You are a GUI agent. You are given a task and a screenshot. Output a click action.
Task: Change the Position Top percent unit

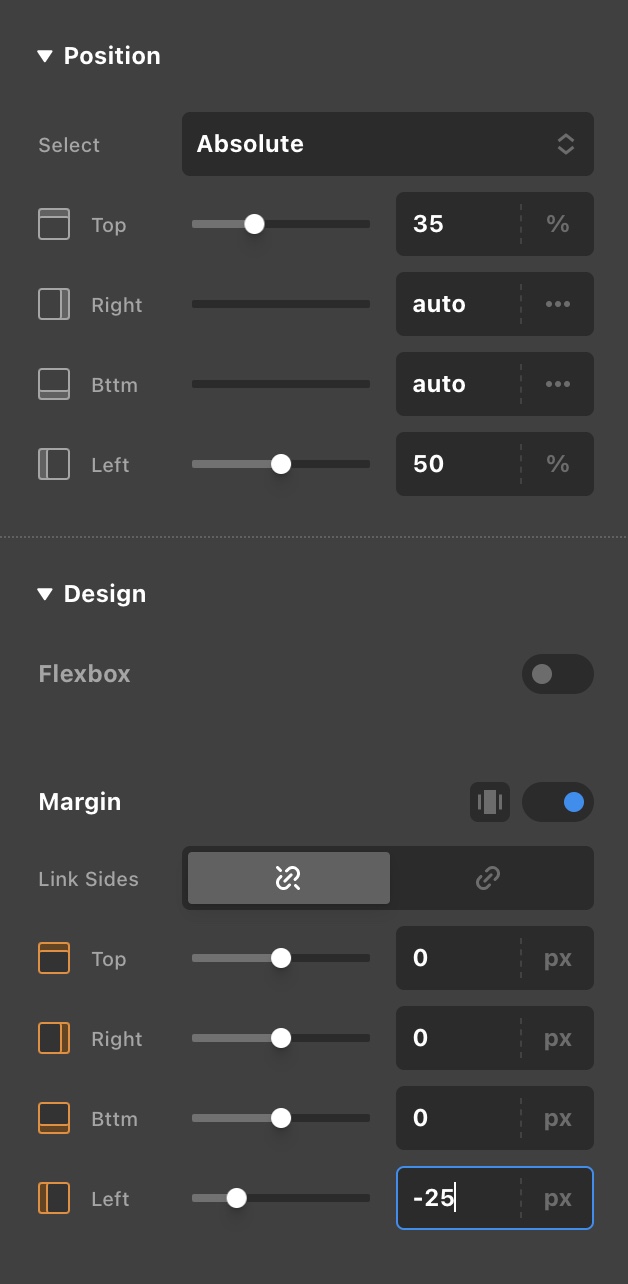pyautogui.click(x=557, y=224)
